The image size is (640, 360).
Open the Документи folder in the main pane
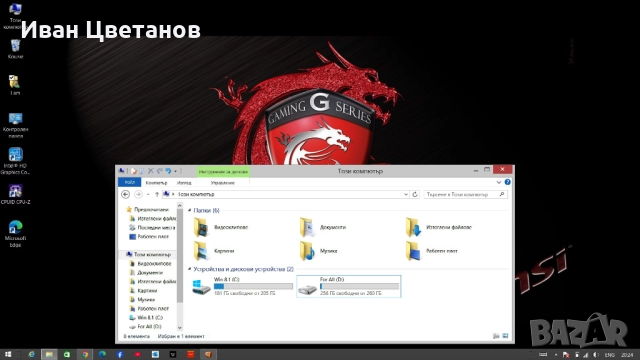tap(323, 227)
